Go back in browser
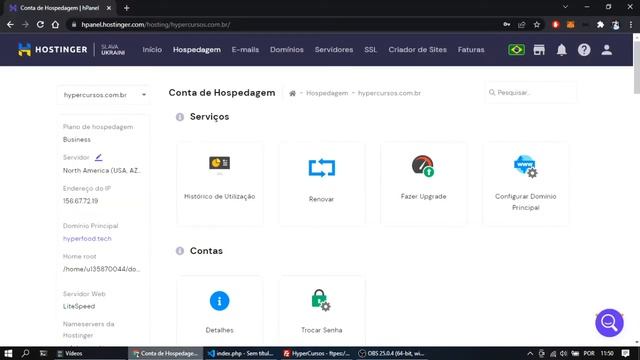 pos(10,24)
